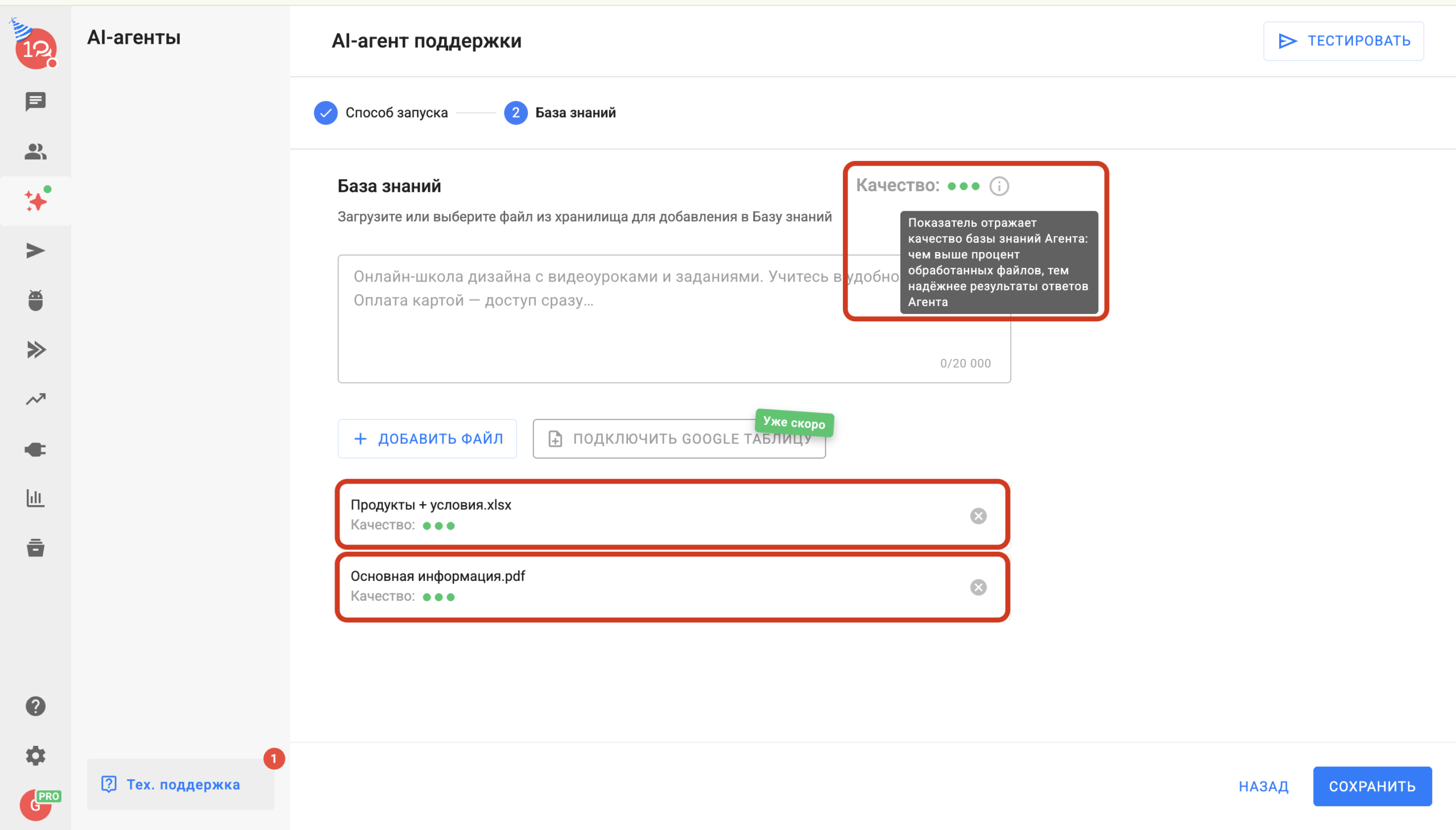Remove the Основная информация.pdf file

(978, 587)
